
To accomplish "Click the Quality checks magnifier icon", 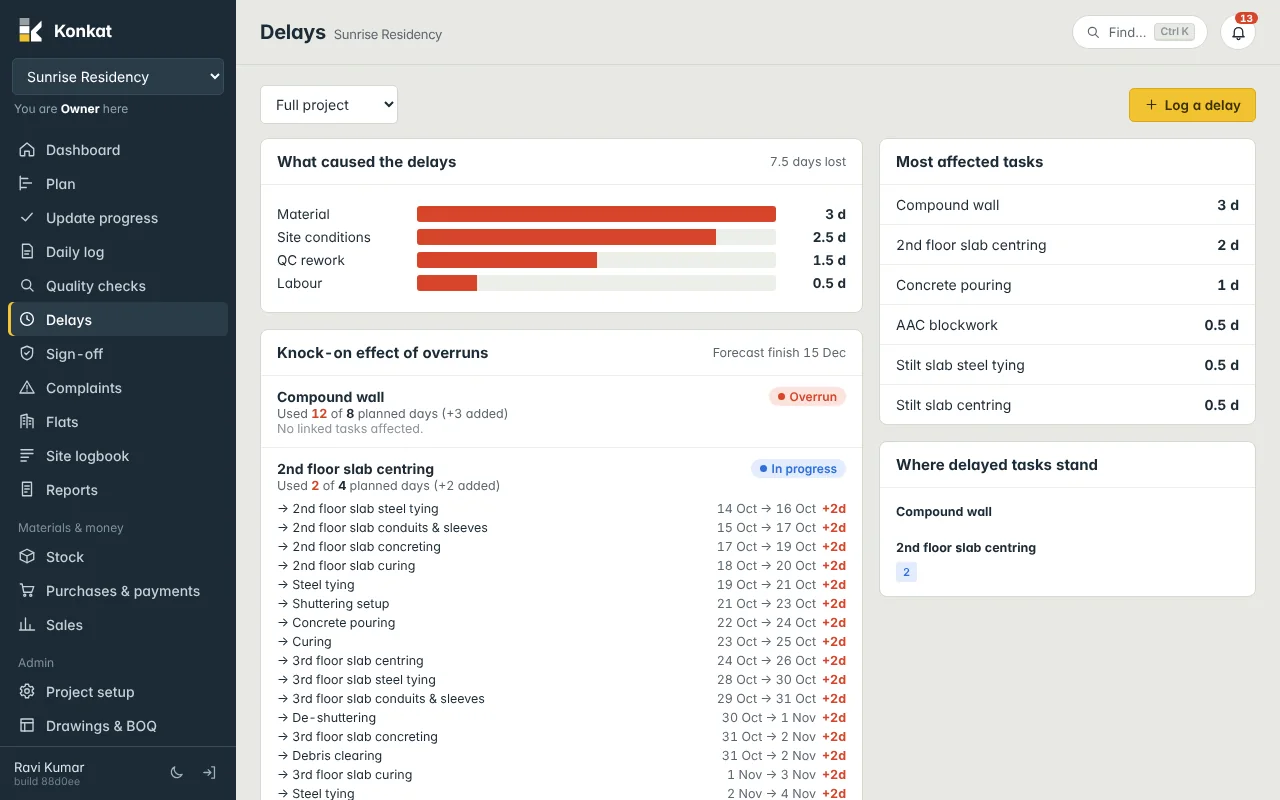I will coord(27,286).
